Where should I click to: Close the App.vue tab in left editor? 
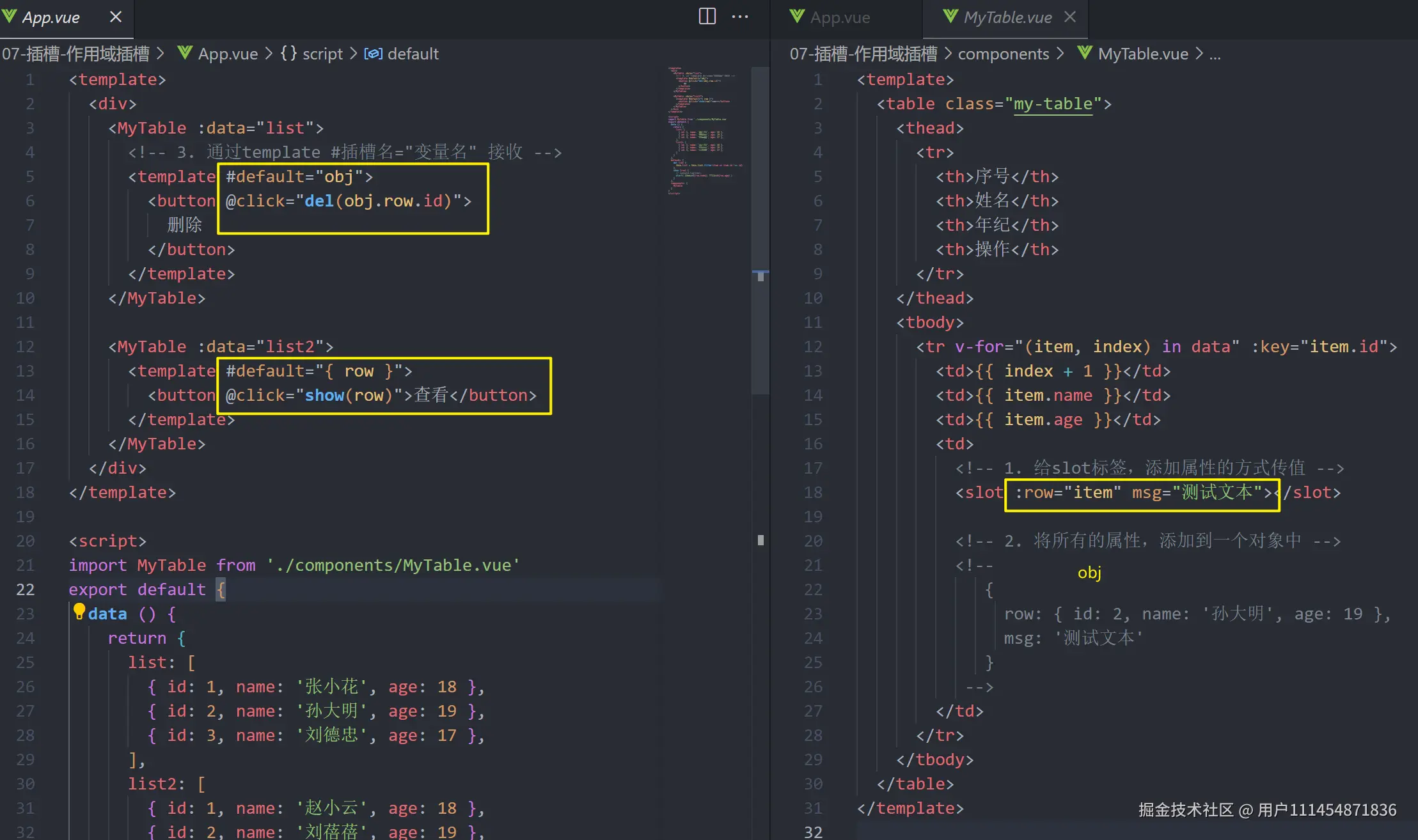[115, 17]
